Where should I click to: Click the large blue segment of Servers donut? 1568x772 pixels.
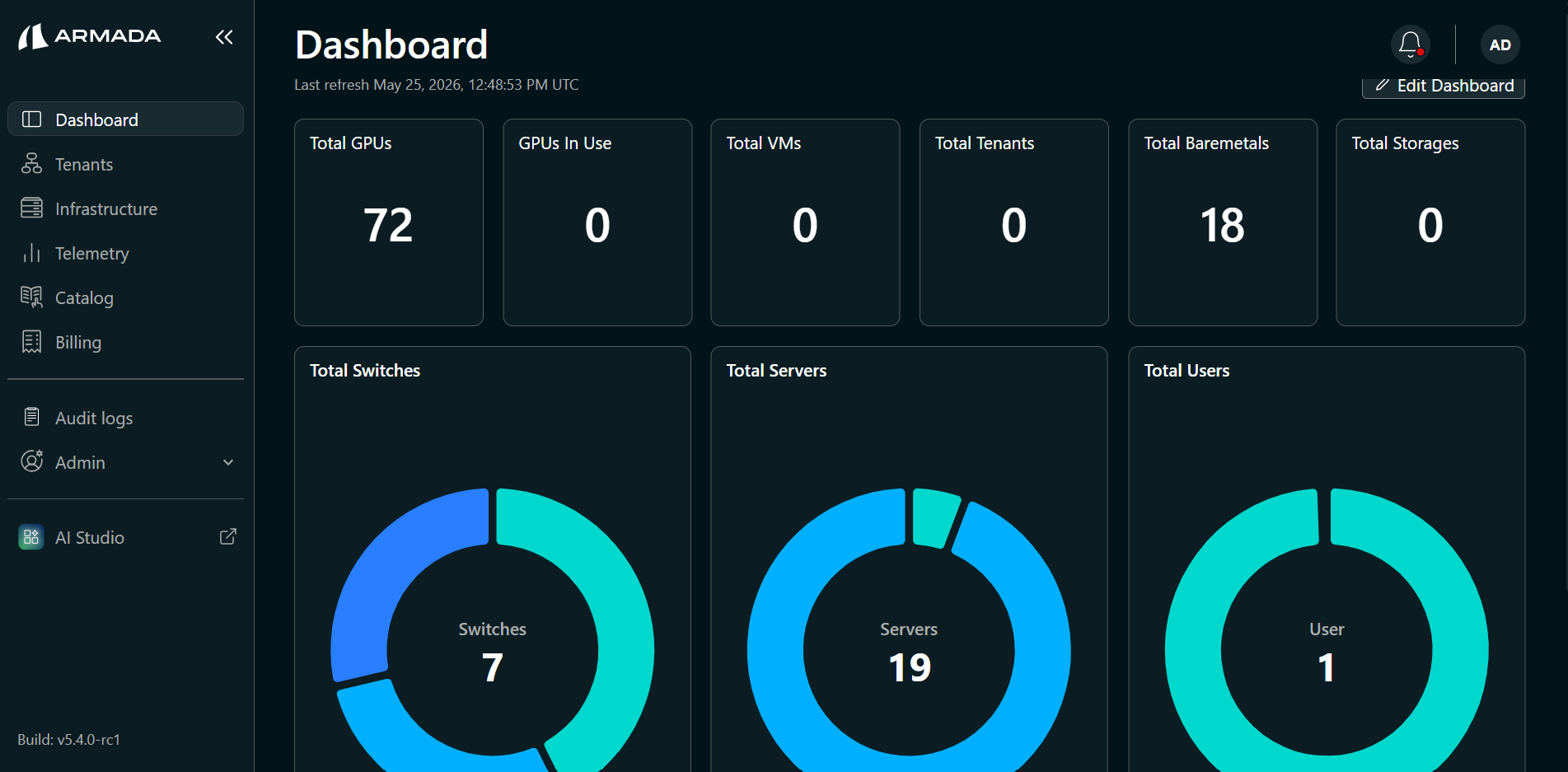pos(776,651)
